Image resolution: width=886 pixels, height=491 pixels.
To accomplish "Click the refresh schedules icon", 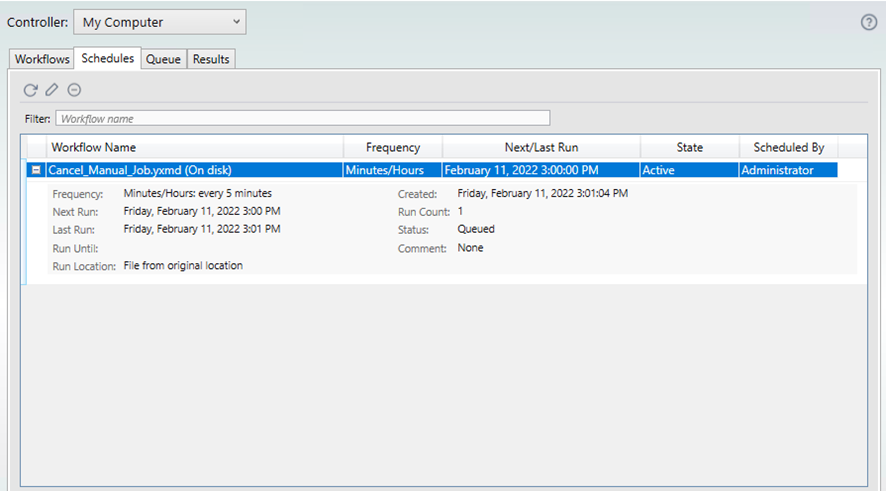I will (x=31, y=90).
